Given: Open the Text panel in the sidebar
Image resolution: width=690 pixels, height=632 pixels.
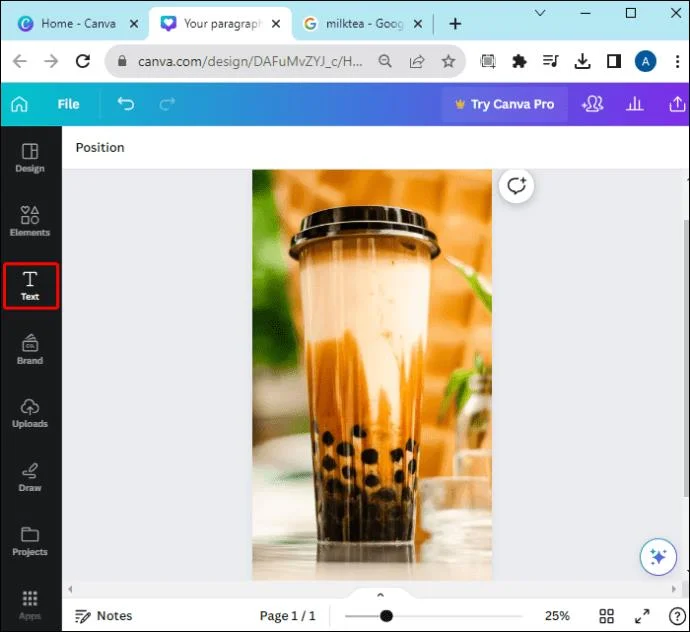Looking at the screenshot, I should 30,286.
